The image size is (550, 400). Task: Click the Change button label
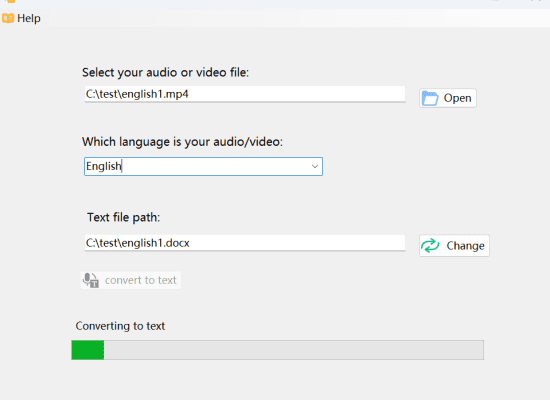pyautogui.click(x=465, y=246)
